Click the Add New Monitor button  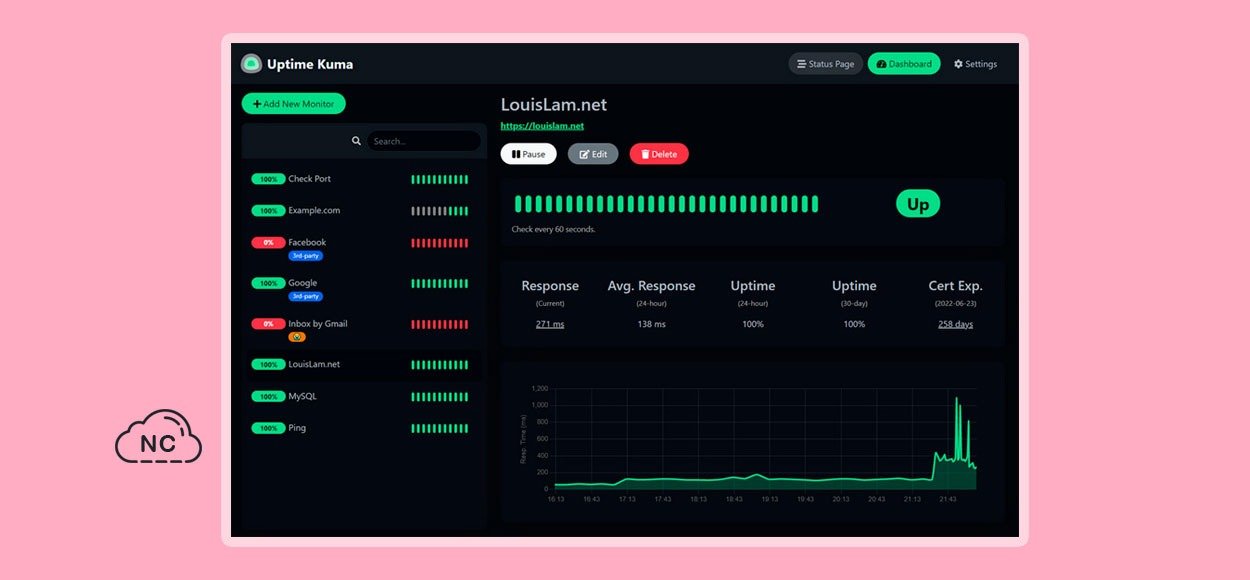[293, 103]
